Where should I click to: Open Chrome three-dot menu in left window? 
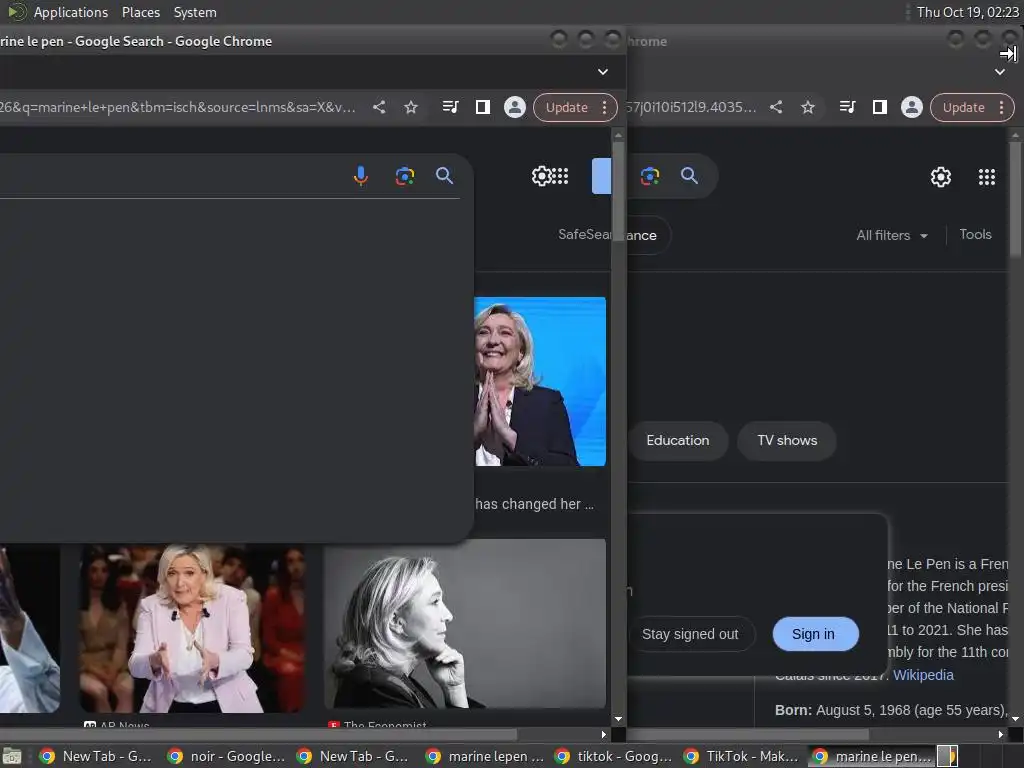point(605,107)
